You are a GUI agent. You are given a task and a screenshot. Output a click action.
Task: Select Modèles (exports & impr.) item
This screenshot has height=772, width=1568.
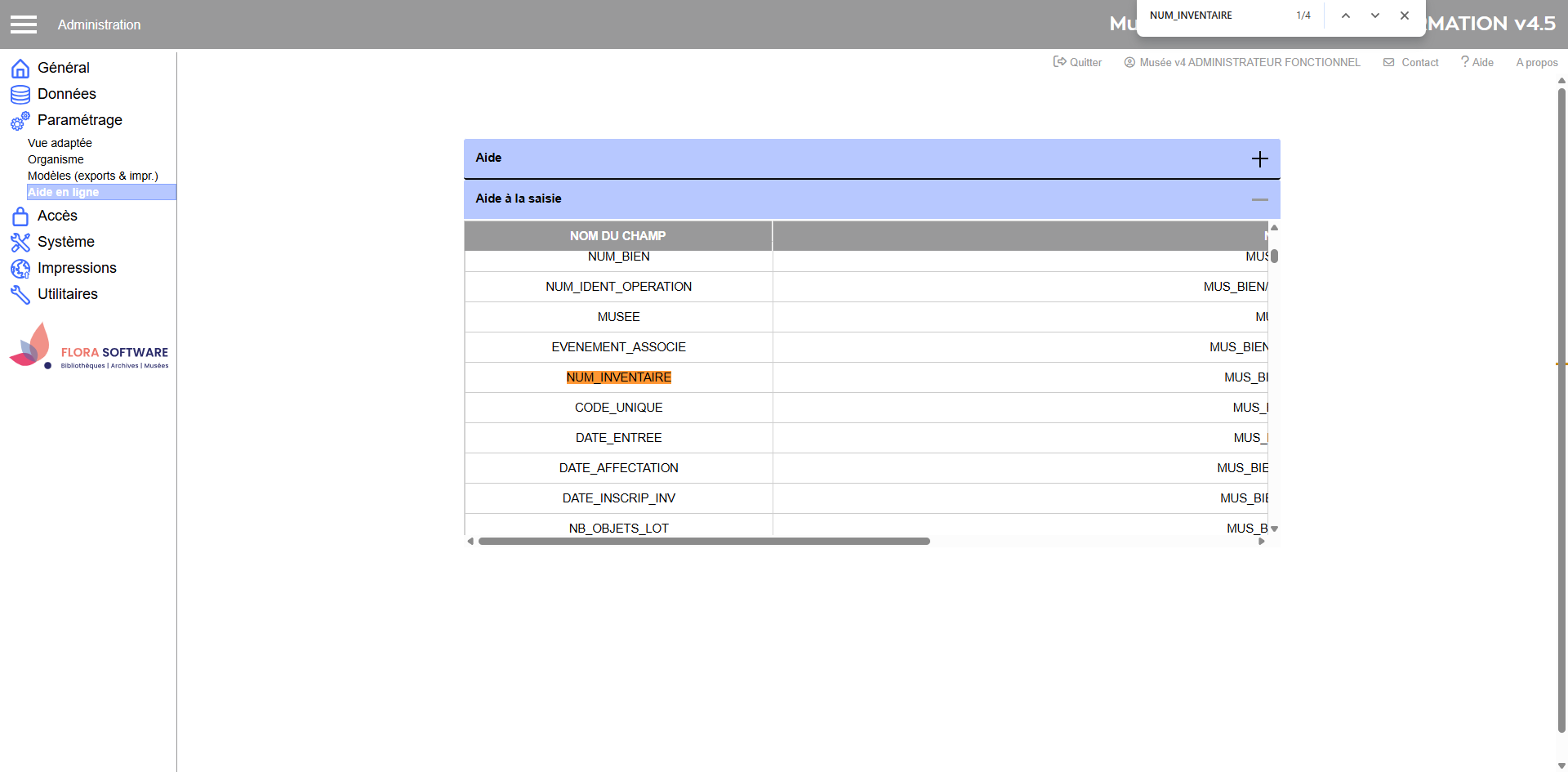point(93,176)
